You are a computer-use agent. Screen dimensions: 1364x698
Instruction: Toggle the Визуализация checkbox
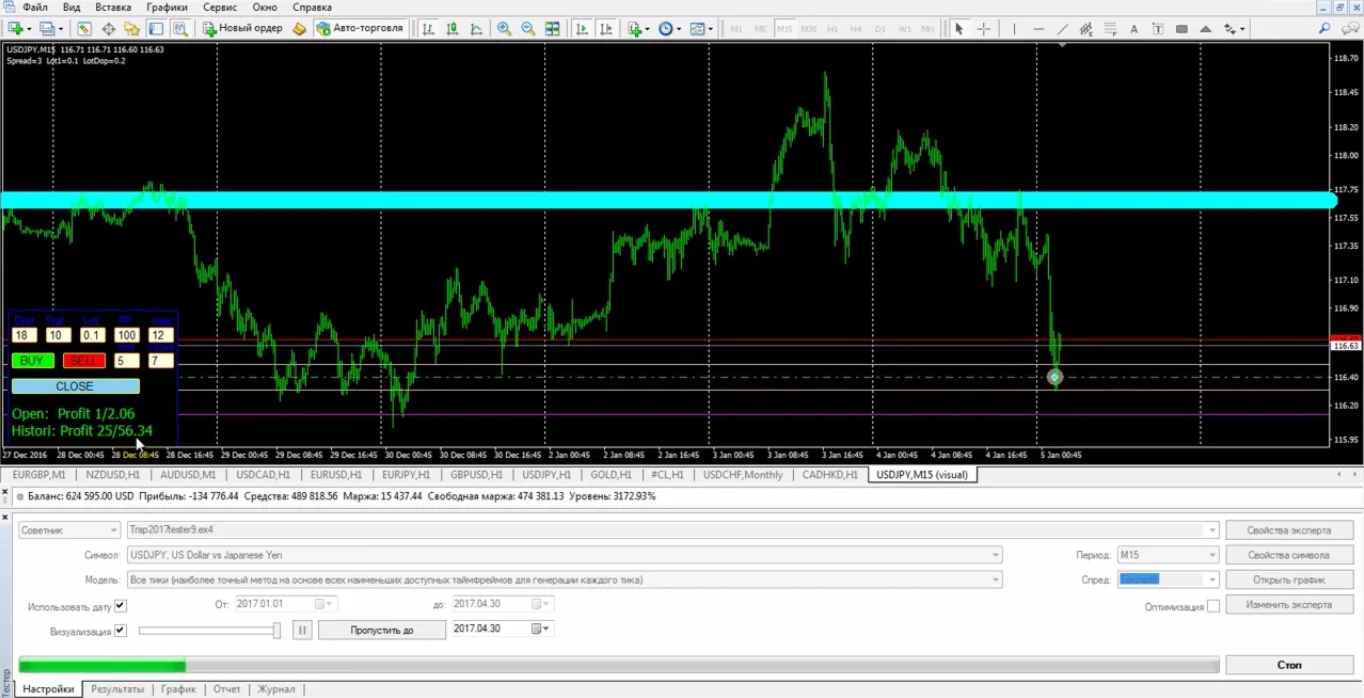tap(121, 630)
